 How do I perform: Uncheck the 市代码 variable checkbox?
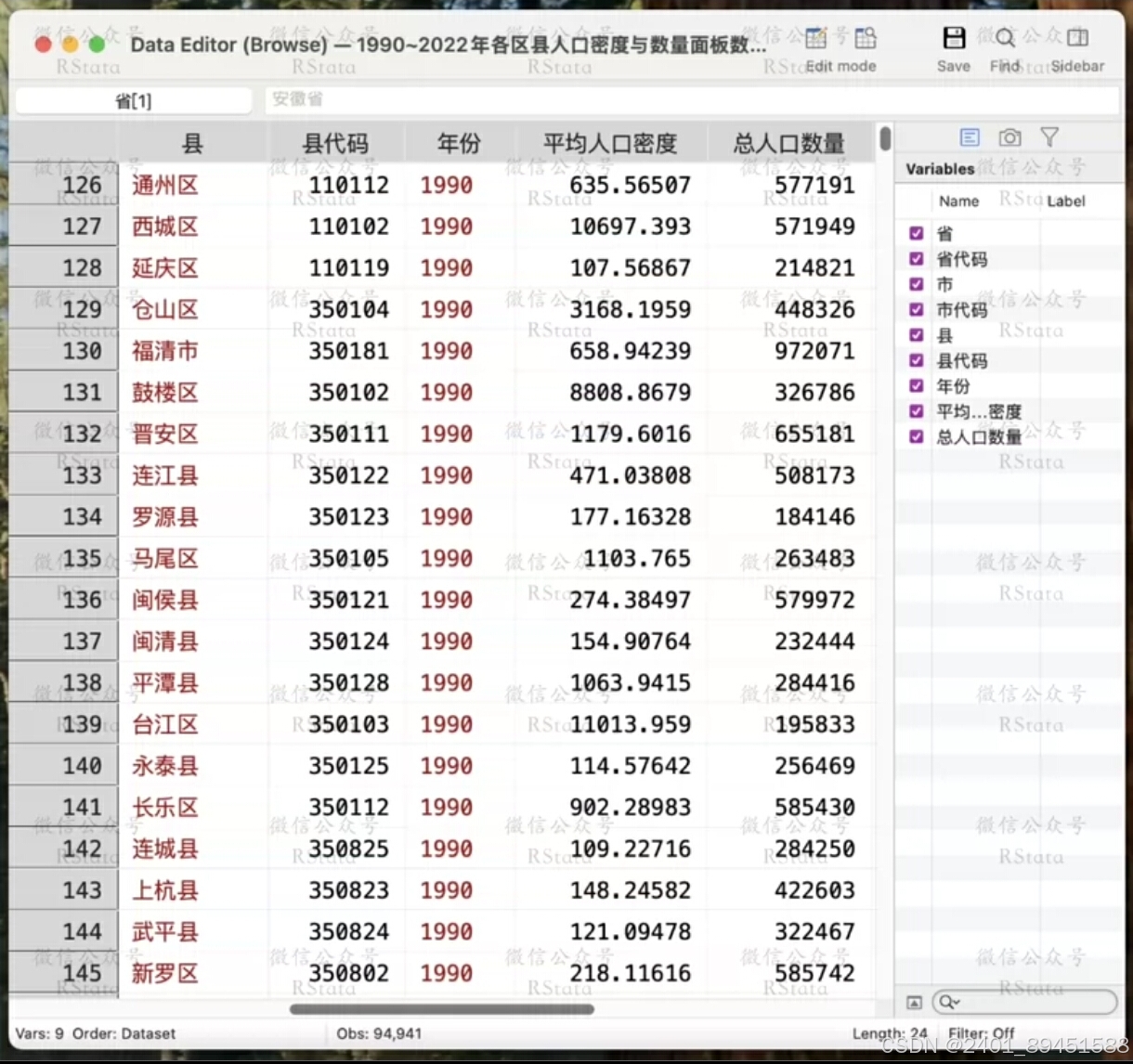[917, 309]
